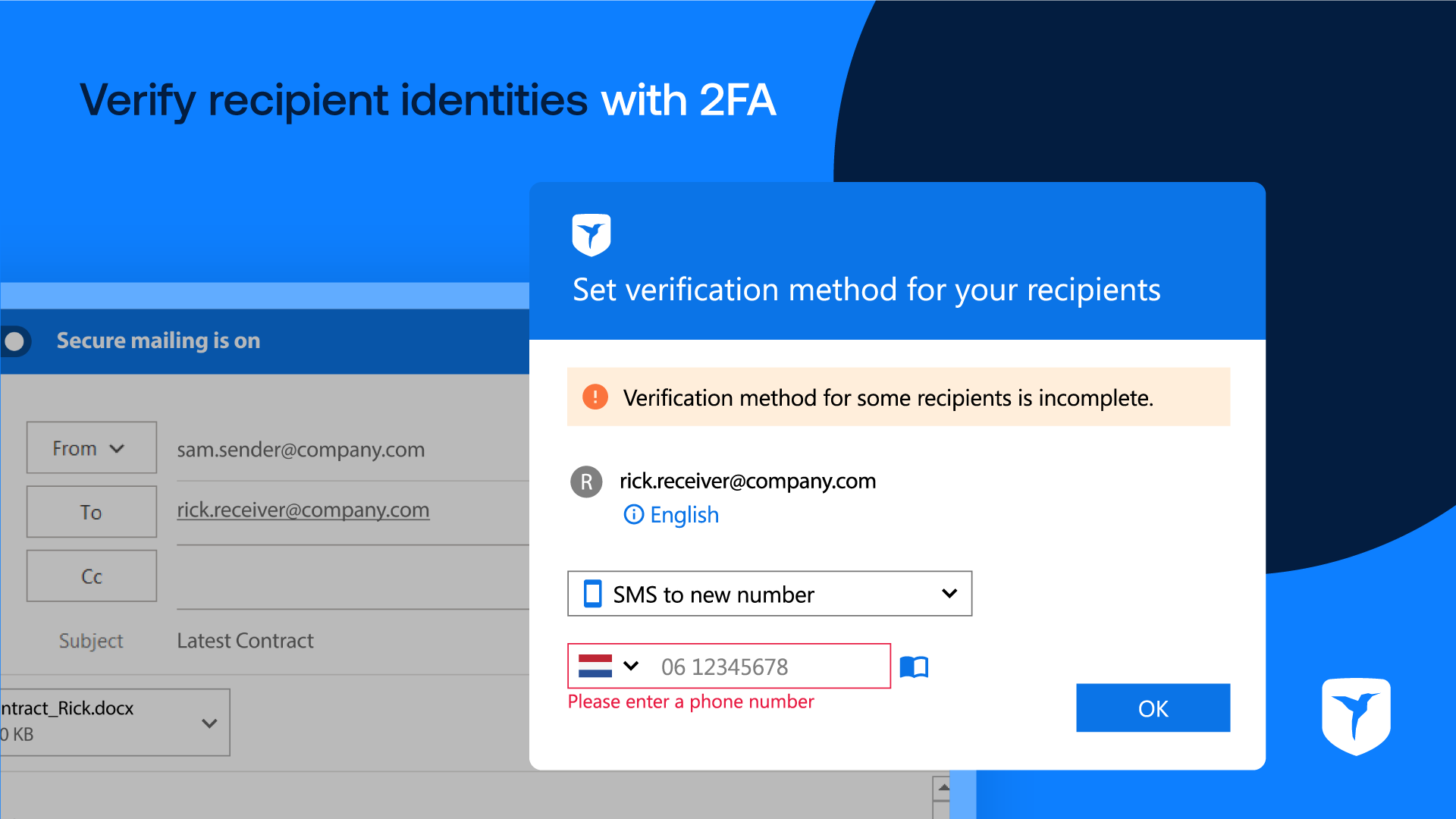Click the scrollbar up arrow
This screenshot has height=819, width=1456.
(943, 787)
